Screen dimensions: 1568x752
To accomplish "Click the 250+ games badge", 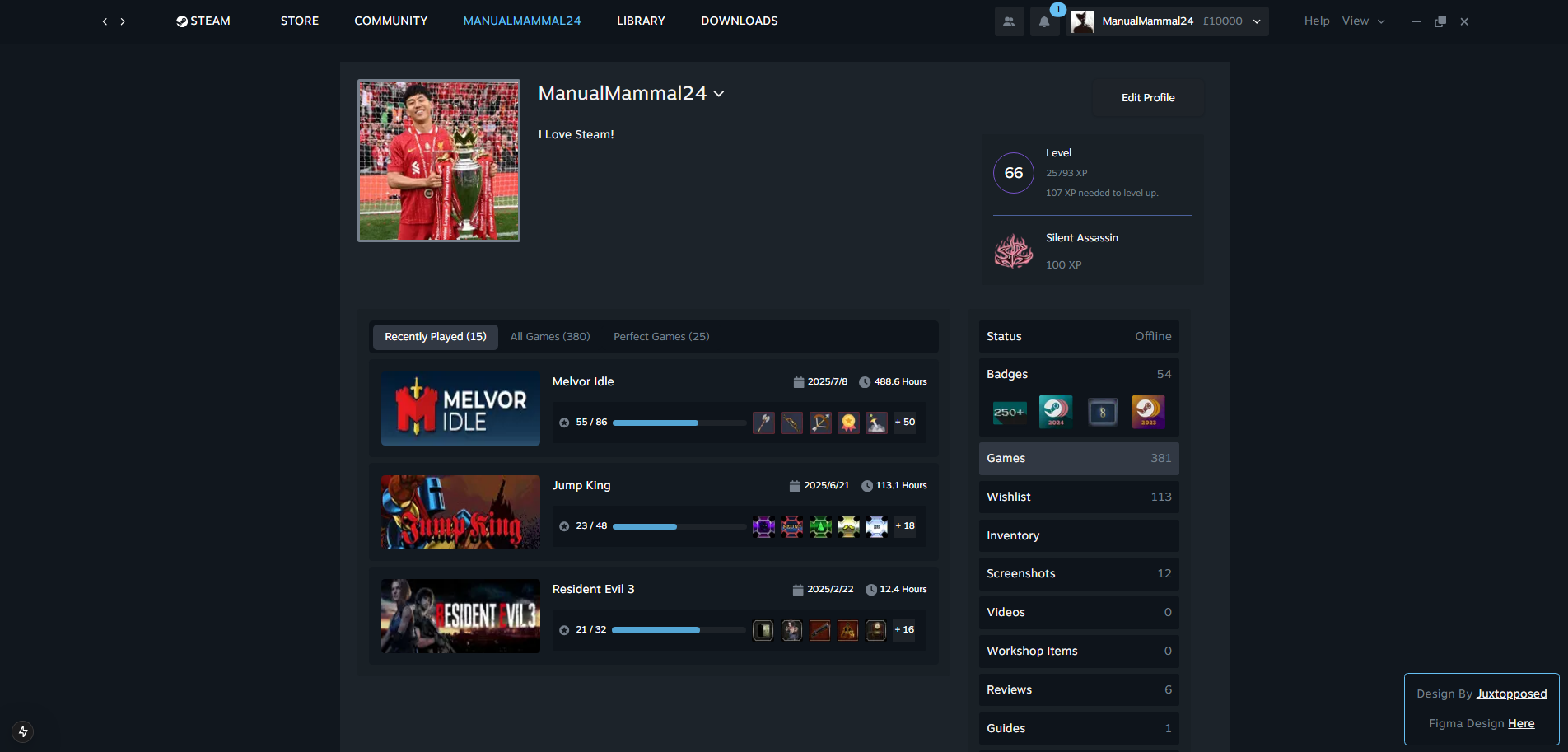I will coord(1010,412).
